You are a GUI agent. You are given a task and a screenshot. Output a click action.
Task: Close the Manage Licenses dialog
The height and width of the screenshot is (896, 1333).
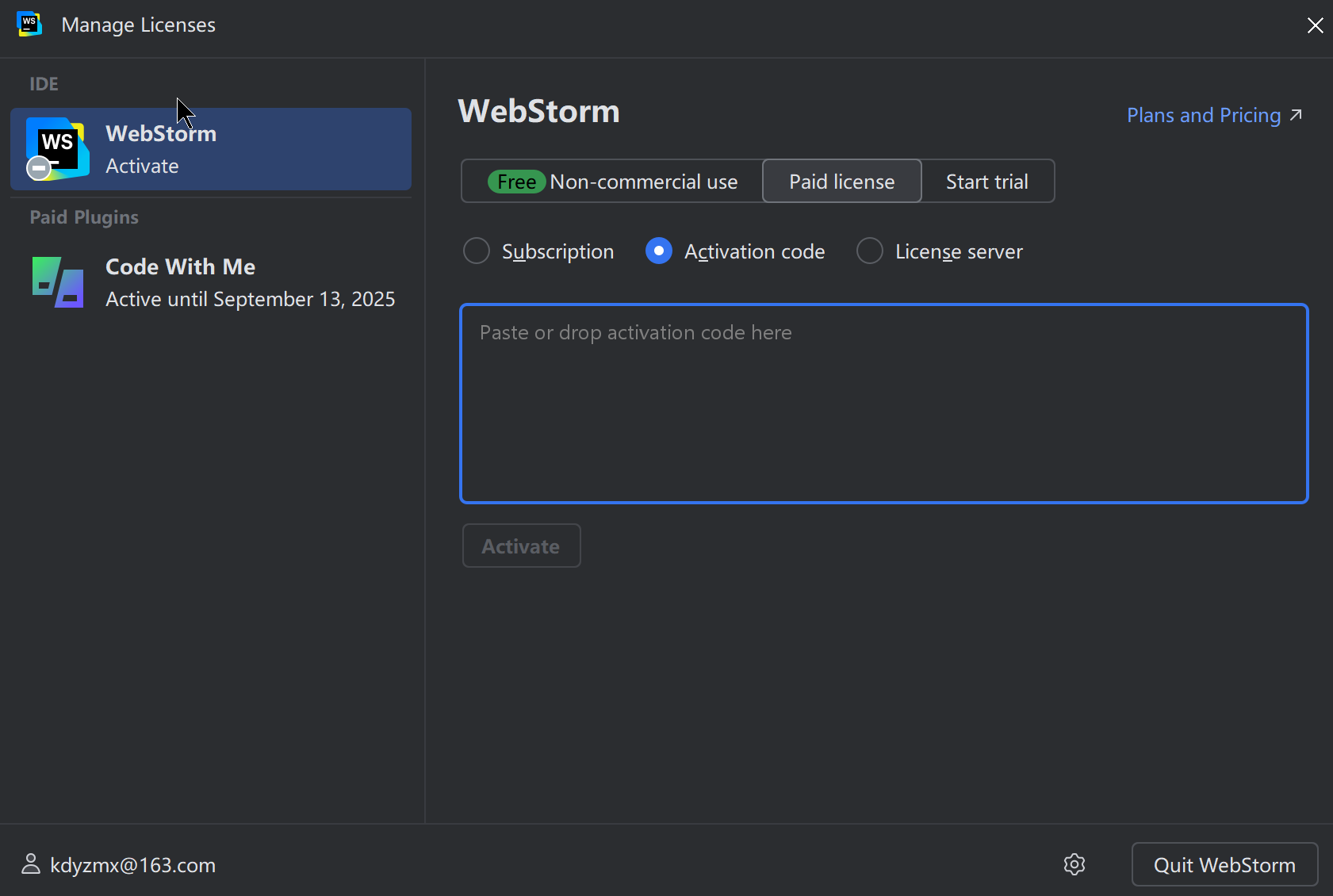[x=1315, y=25]
